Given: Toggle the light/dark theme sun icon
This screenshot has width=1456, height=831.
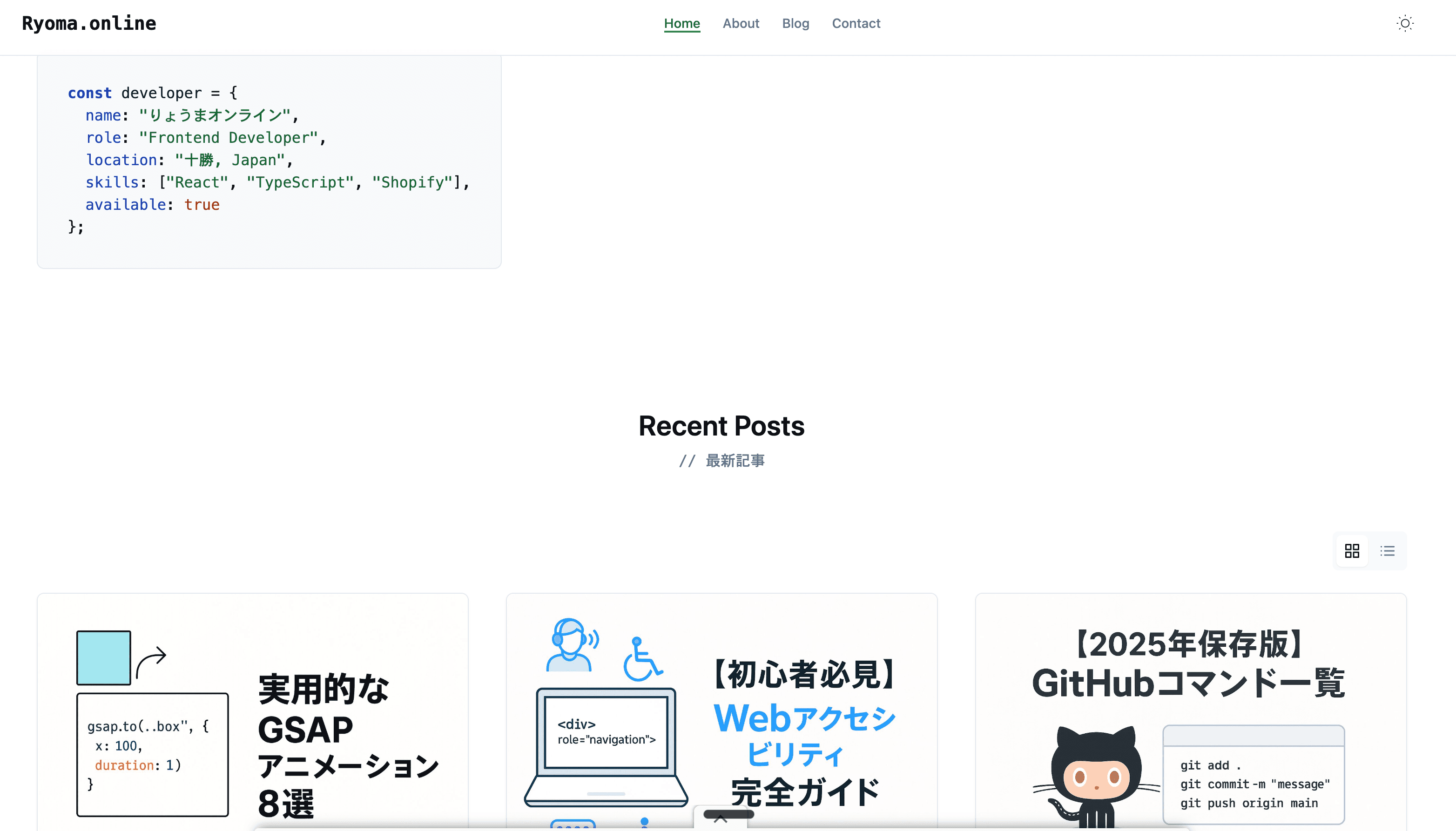Looking at the screenshot, I should pos(1405,23).
